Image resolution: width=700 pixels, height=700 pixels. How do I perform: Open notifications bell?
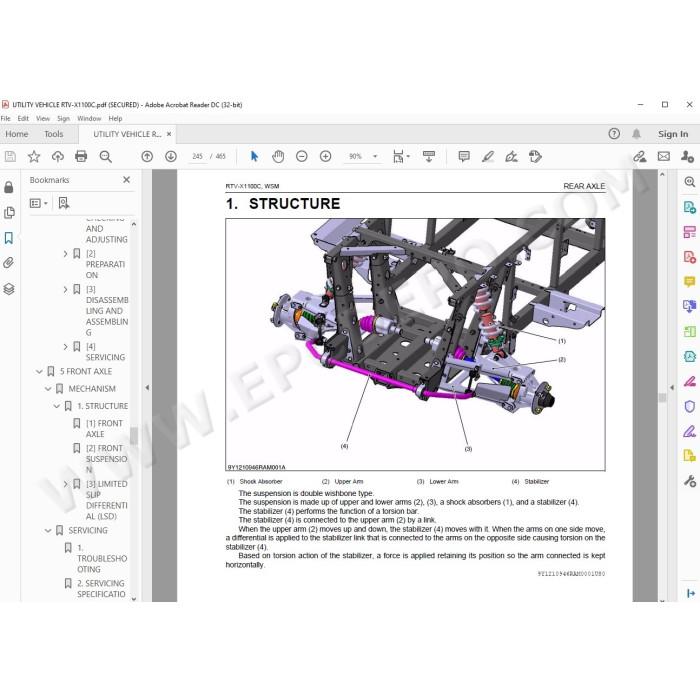coord(636,133)
